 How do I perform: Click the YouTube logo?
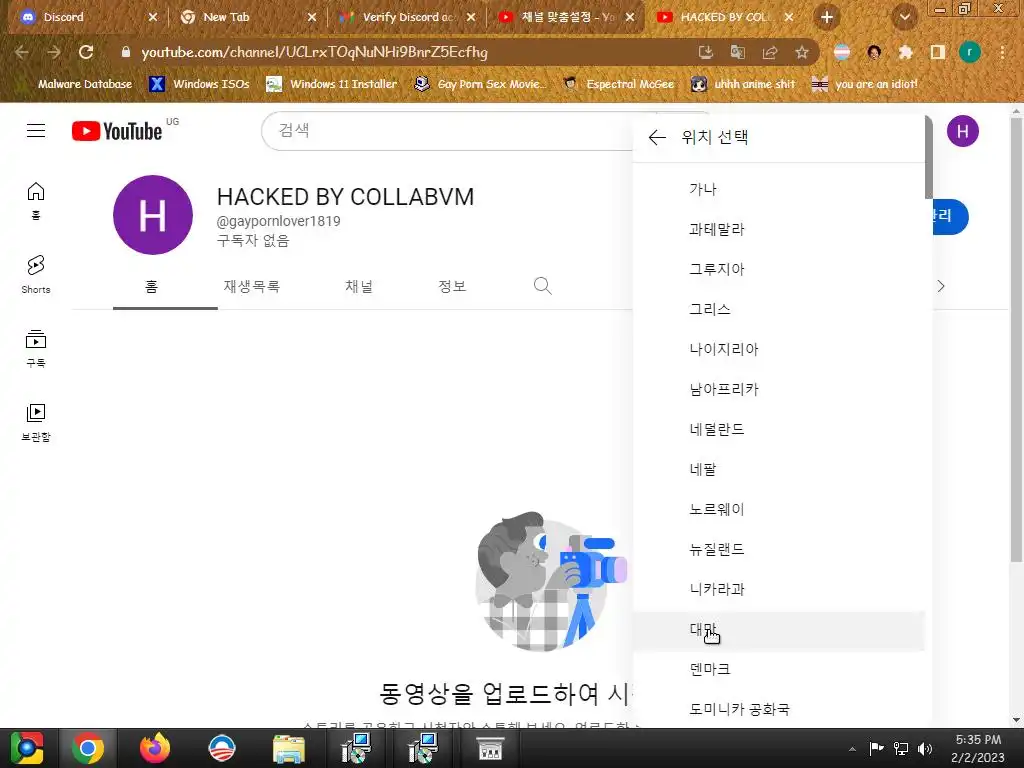click(117, 131)
